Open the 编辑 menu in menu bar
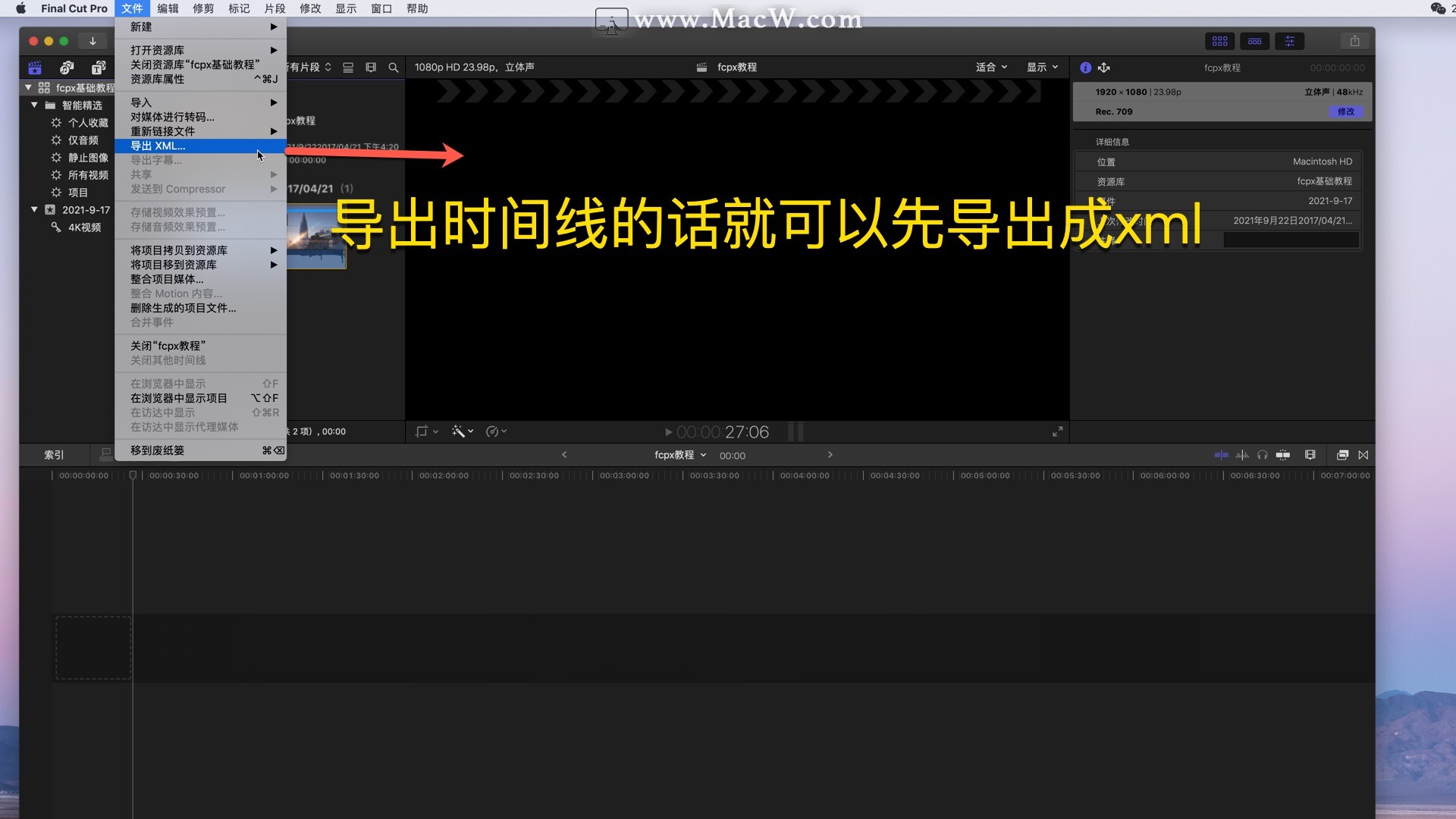This screenshot has width=1456, height=819. [x=168, y=8]
